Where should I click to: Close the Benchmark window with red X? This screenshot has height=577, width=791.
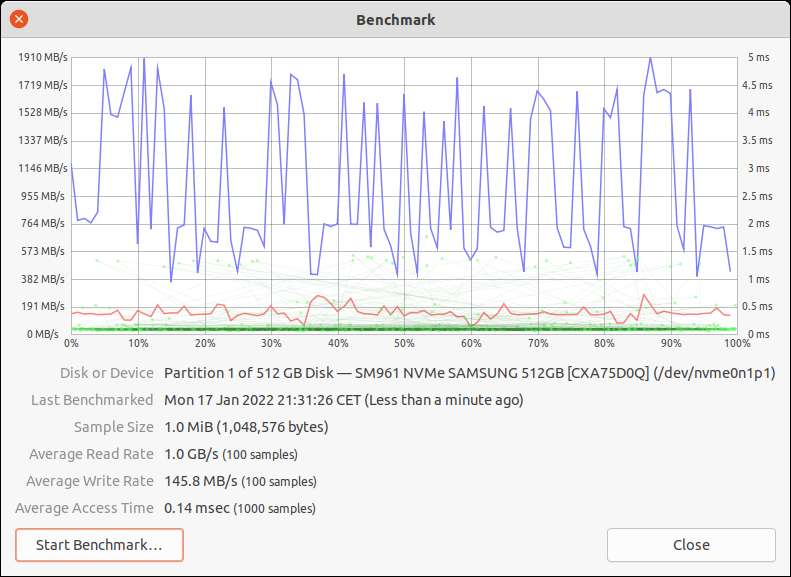19,20
